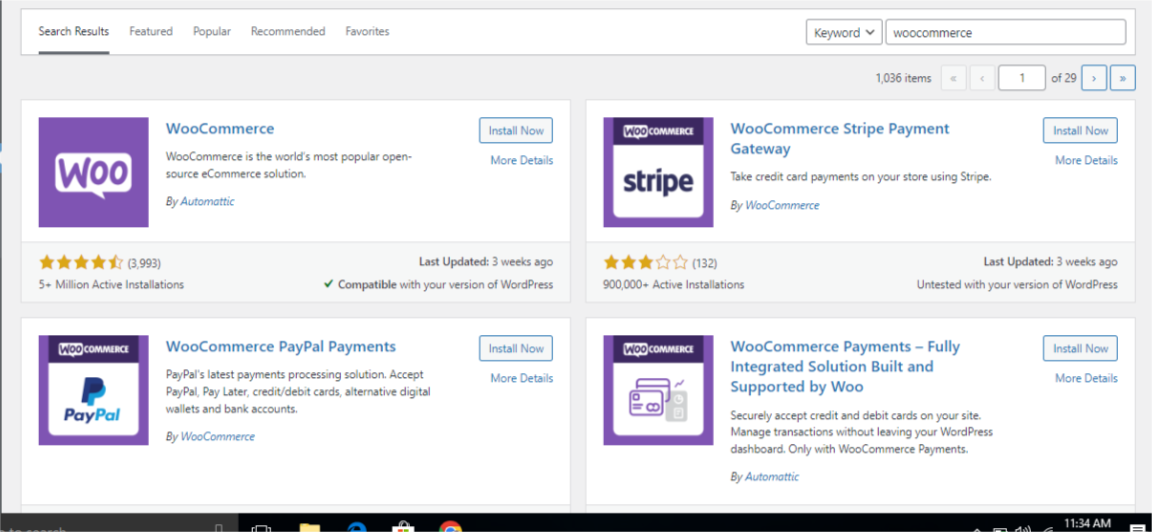Open the WooCommerce PayPal Payments title link

281,346
